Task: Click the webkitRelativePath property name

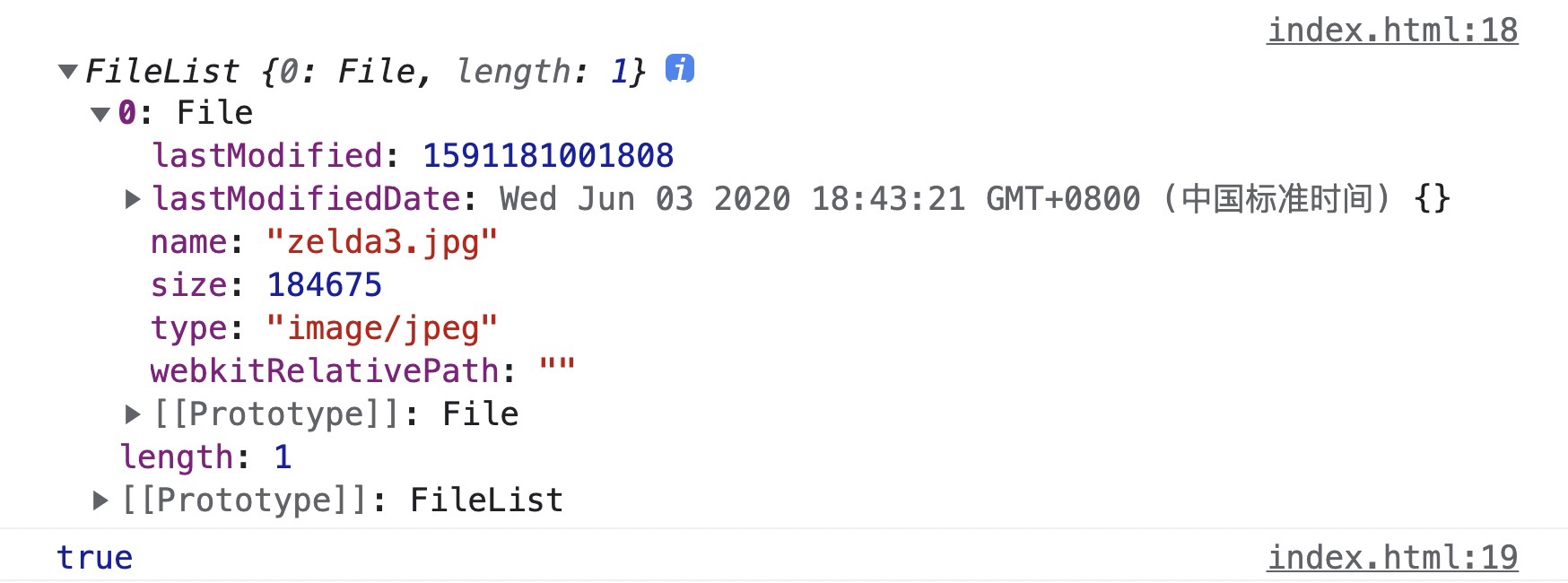Action: [x=324, y=370]
